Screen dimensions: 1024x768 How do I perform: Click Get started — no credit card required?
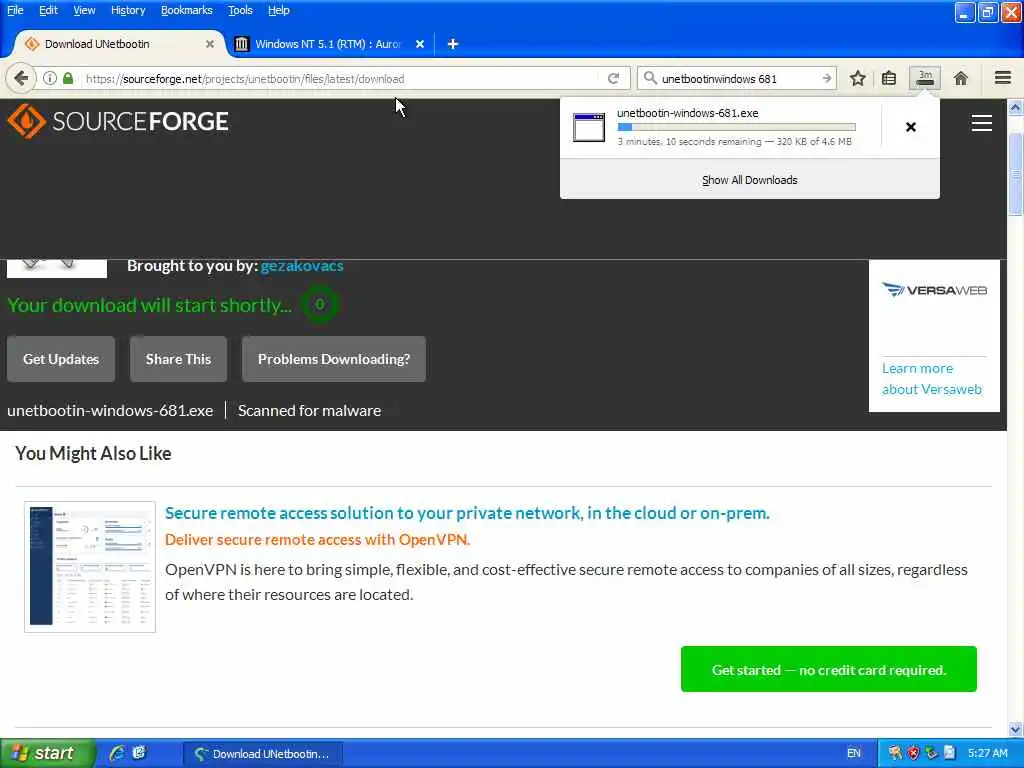click(x=829, y=669)
